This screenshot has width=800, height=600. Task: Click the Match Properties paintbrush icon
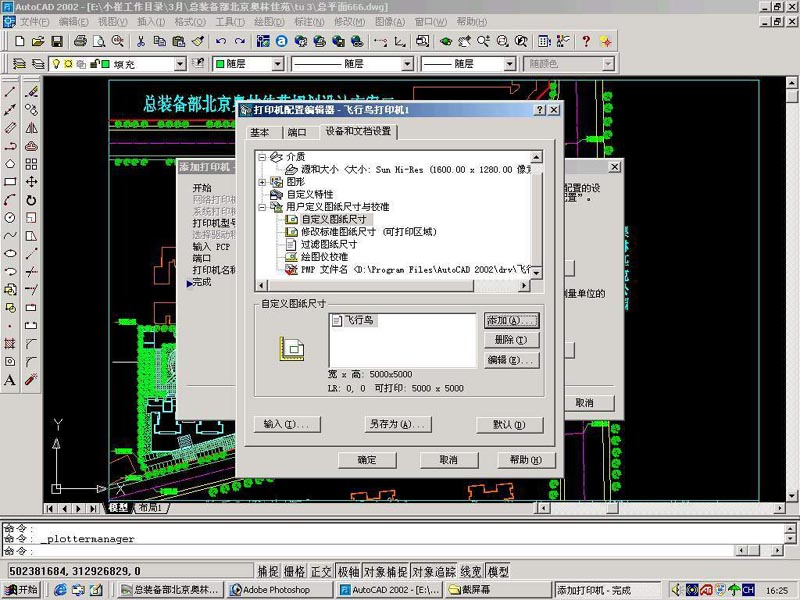[198, 41]
